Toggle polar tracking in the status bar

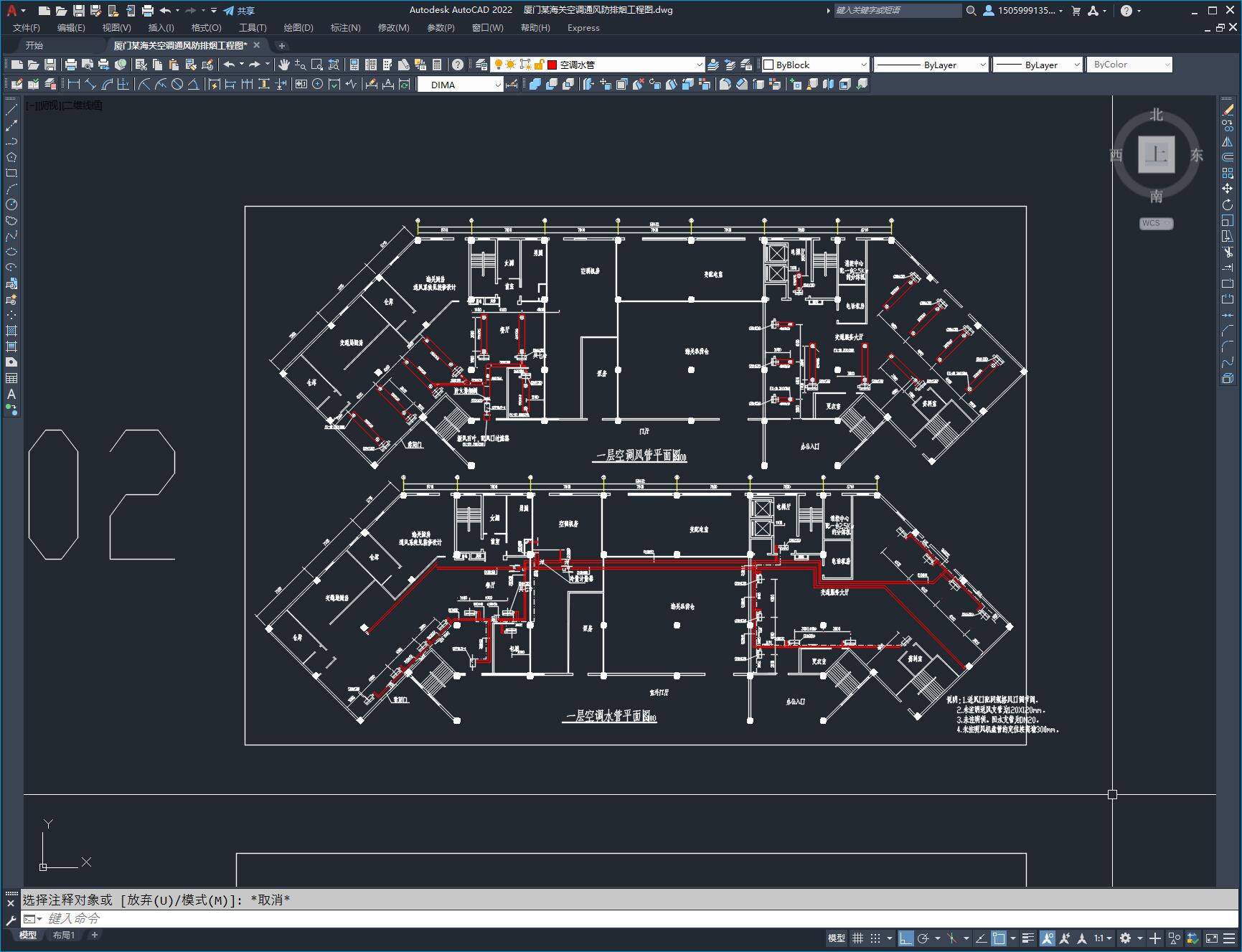pos(923,938)
